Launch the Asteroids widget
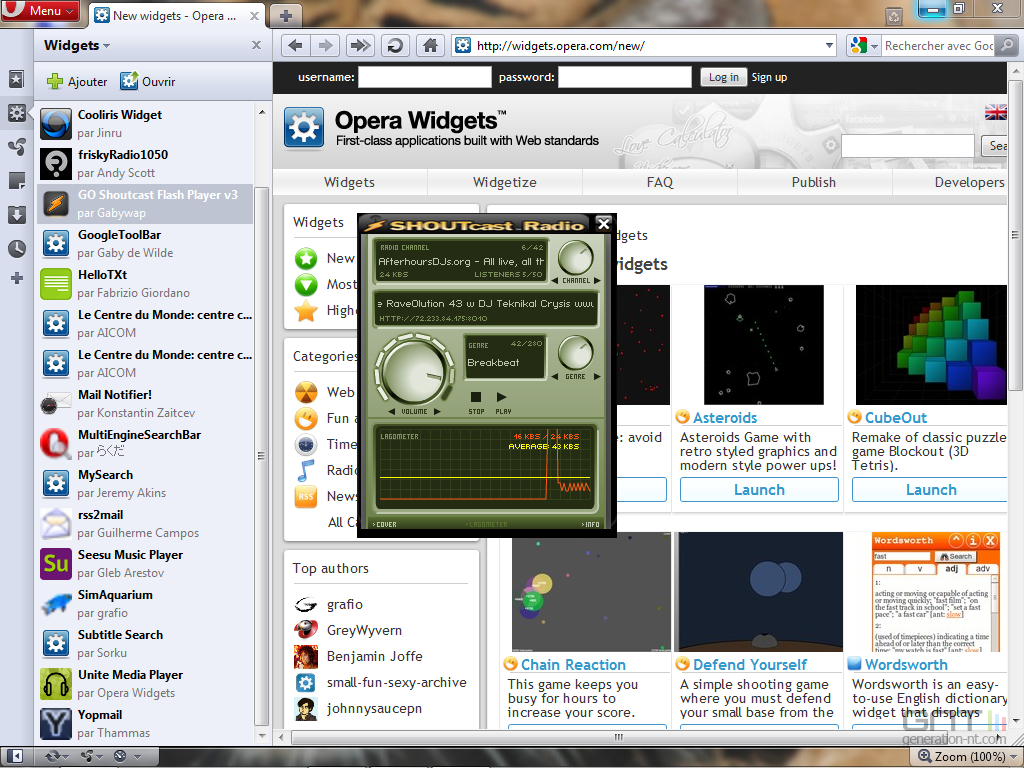The image size is (1024, 768). pyautogui.click(x=759, y=490)
